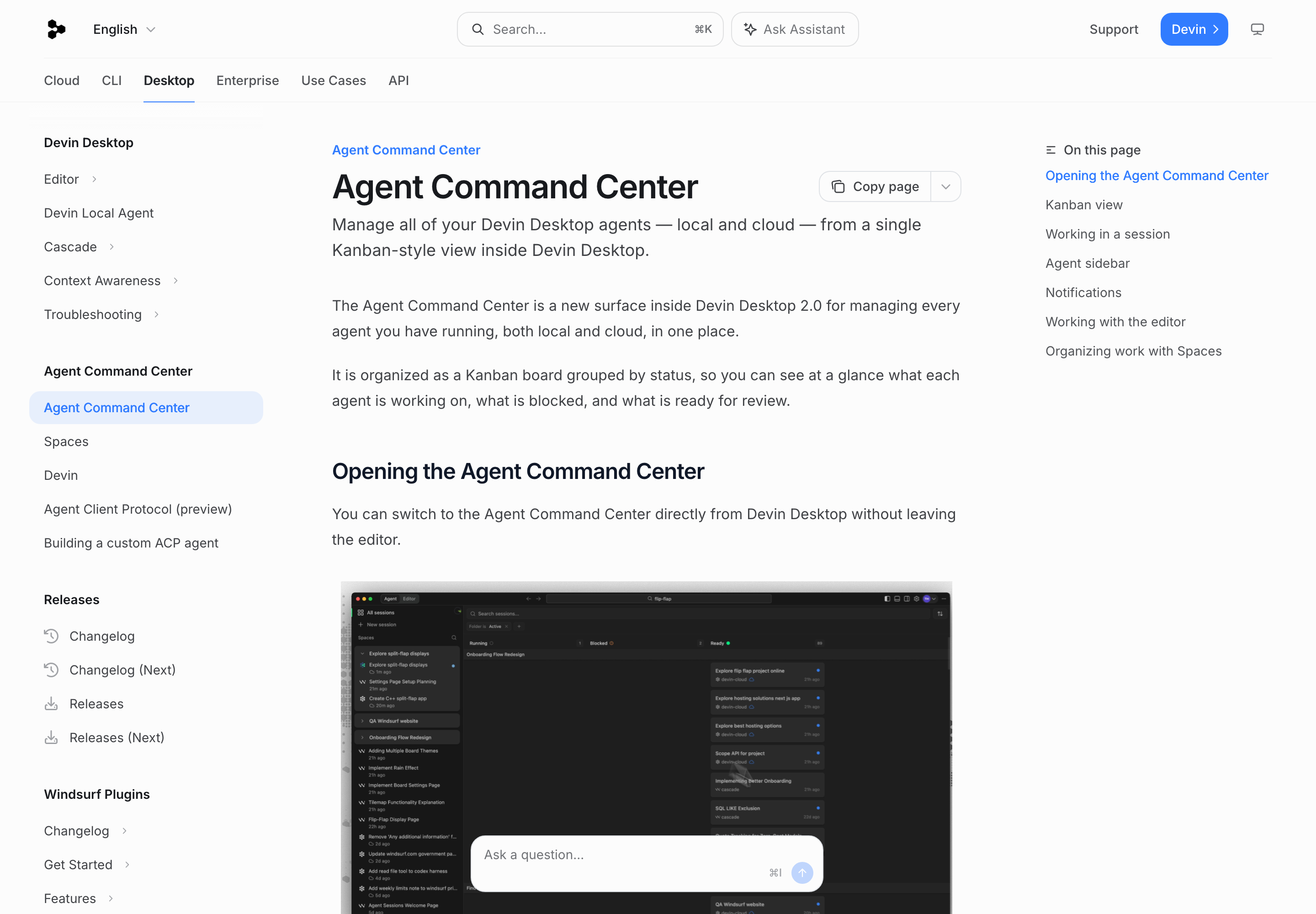This screenshot has height=914, width=1316.
Task: Jump to Kanban view section
Action: pos(1084,205)
